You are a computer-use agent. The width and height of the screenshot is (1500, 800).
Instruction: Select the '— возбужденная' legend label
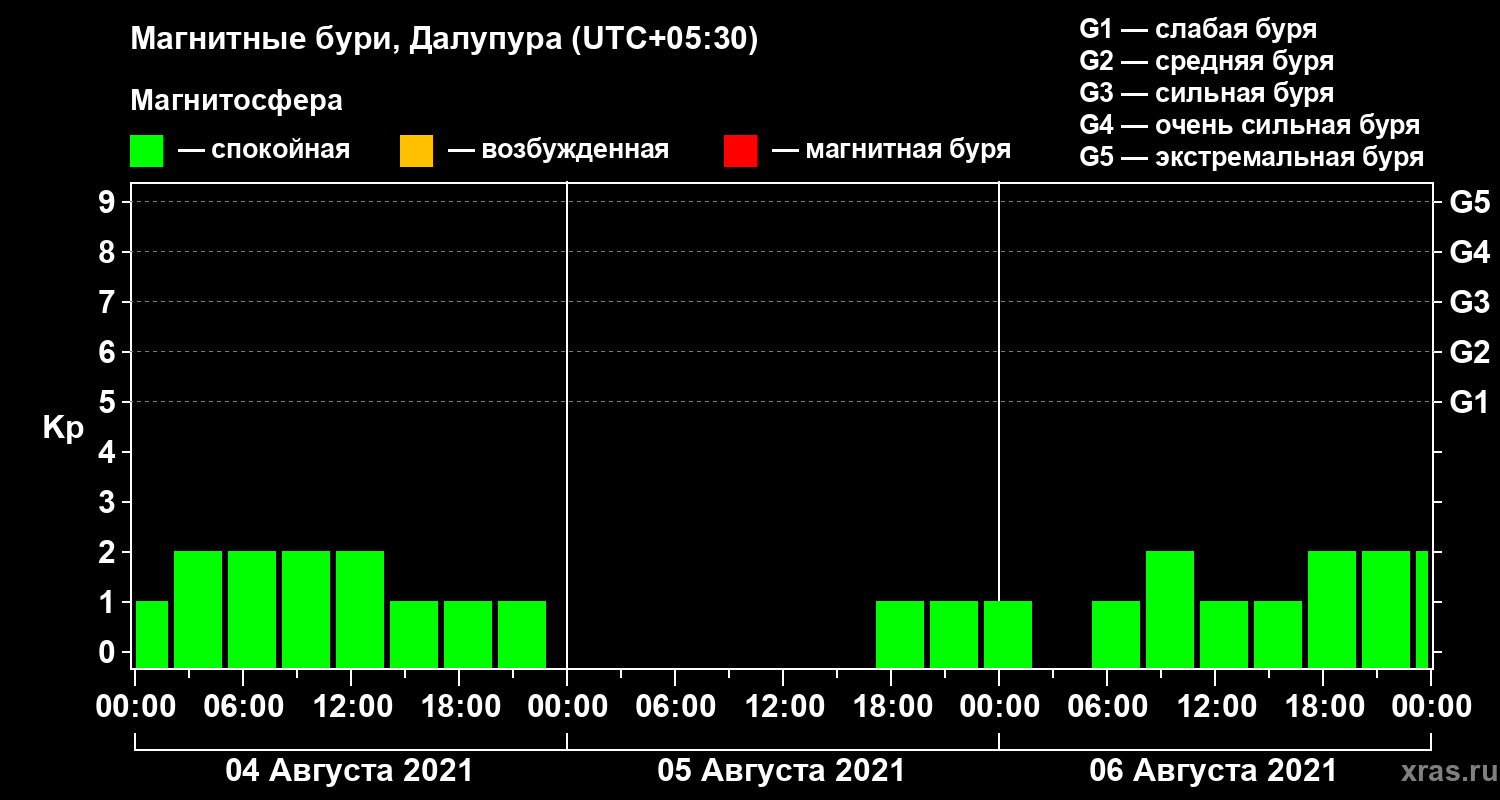[558, 150]
